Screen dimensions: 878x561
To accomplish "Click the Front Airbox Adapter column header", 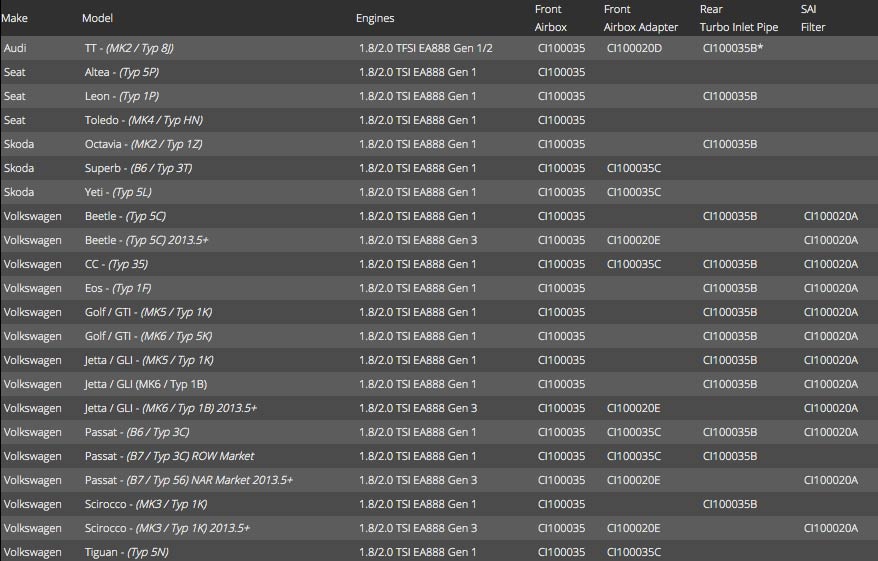I will pyautogui.click(x=641, y=18).
